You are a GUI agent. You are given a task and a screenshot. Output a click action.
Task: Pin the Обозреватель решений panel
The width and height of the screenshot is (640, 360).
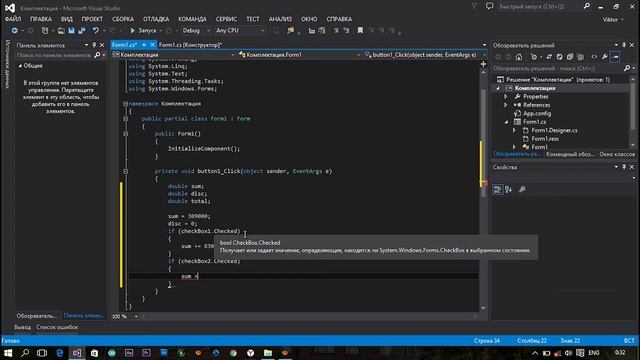pyautogui.click(x=624, y=45)
